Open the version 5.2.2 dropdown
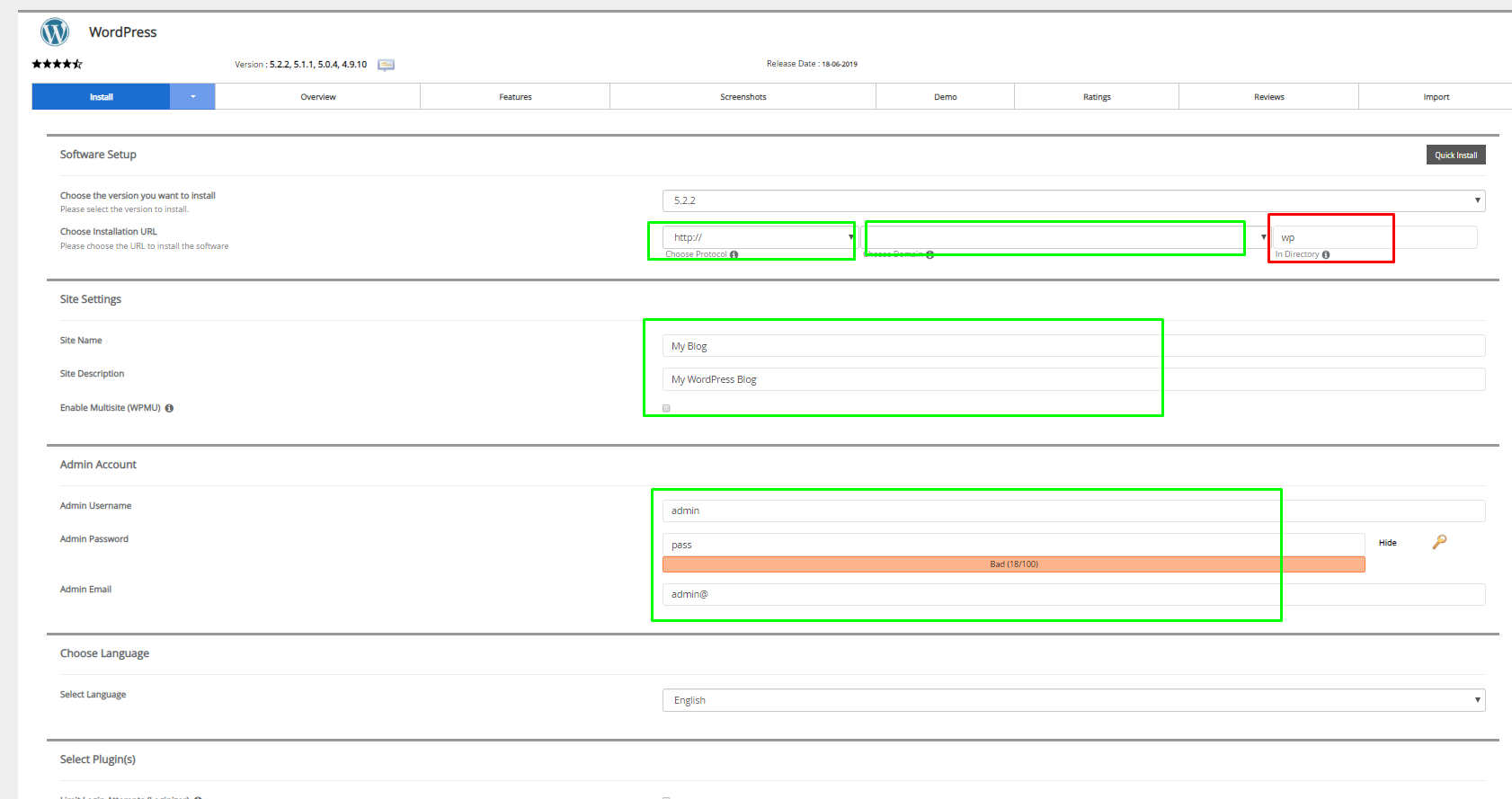 click(1073, 200)
